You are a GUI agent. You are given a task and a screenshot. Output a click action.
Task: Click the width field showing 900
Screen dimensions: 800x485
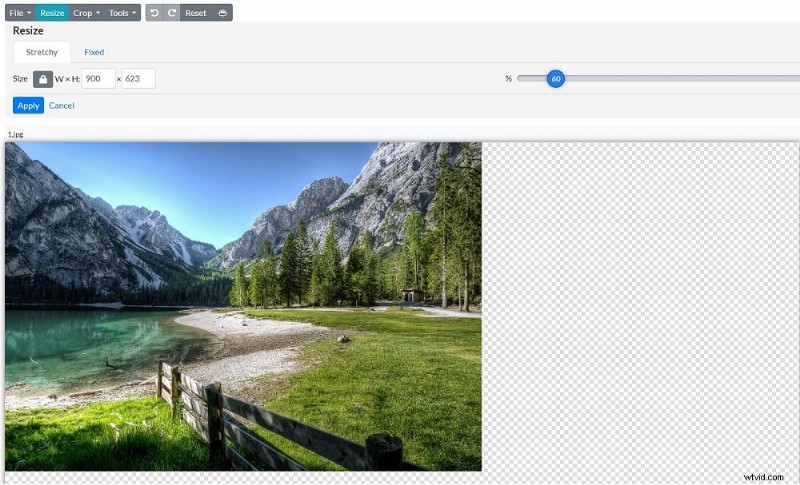point(98,79)
